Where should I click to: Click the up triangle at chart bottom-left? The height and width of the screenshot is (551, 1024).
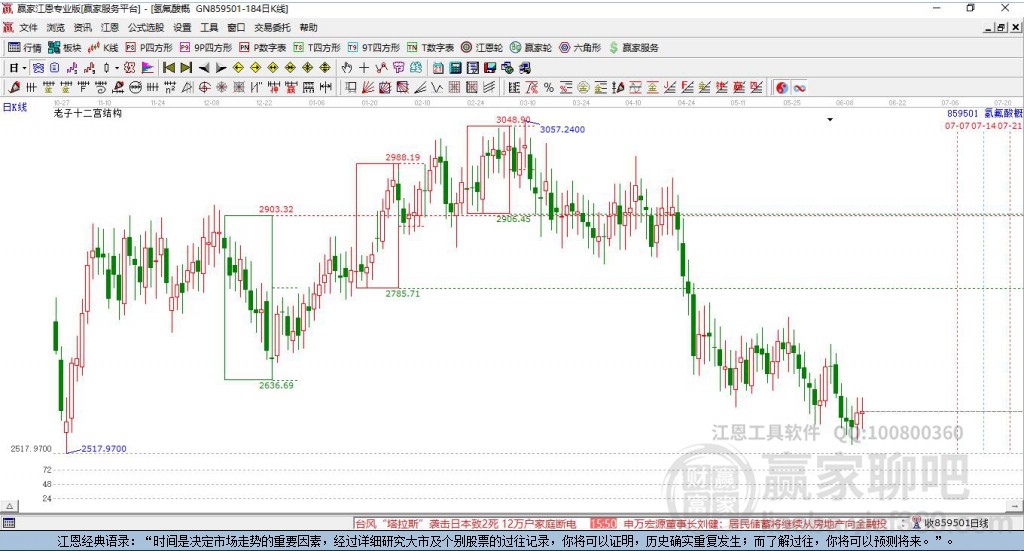tap(9, 506)
